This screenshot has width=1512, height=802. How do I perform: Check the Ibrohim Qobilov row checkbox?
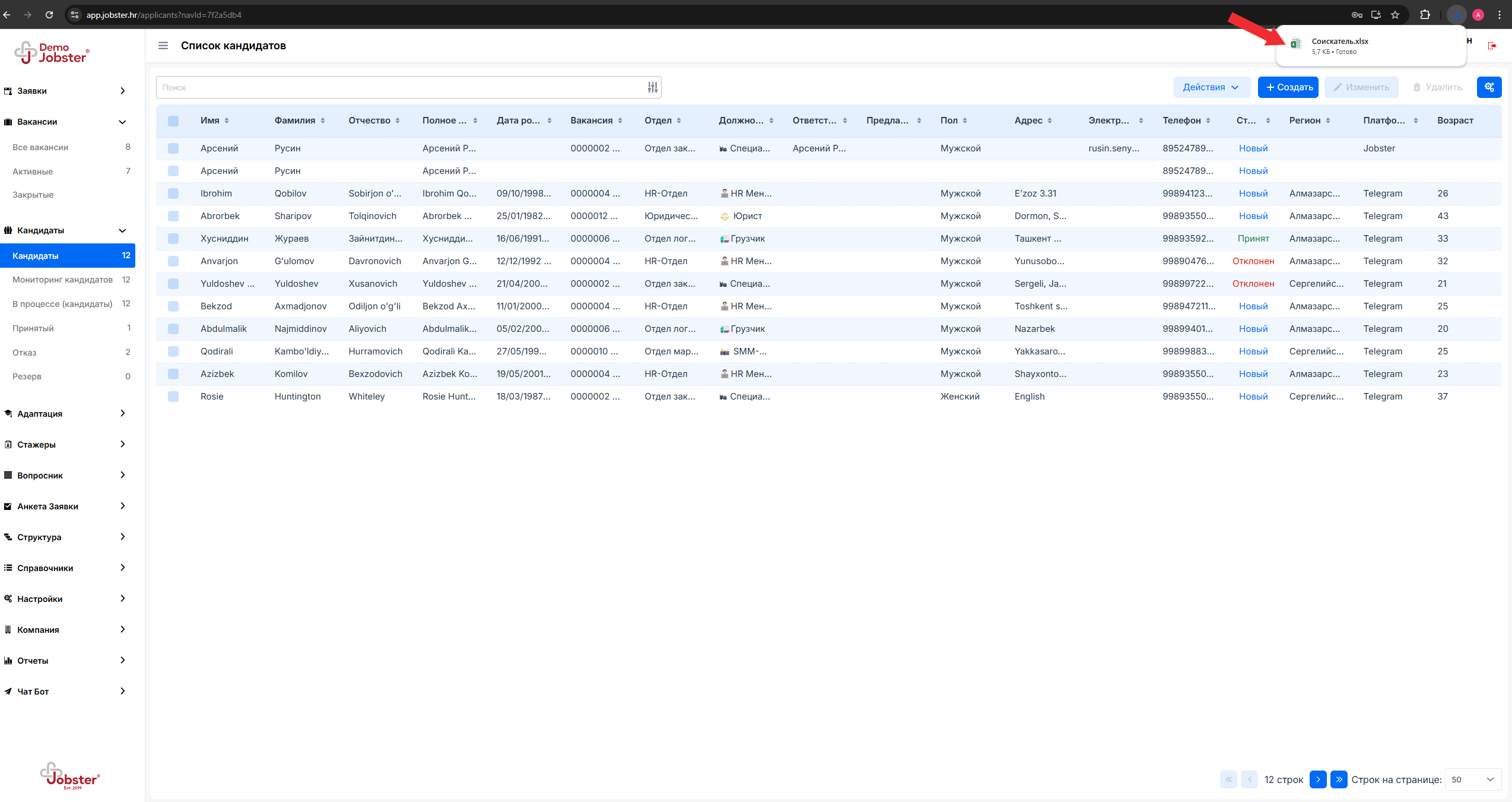tap(173, 194)
